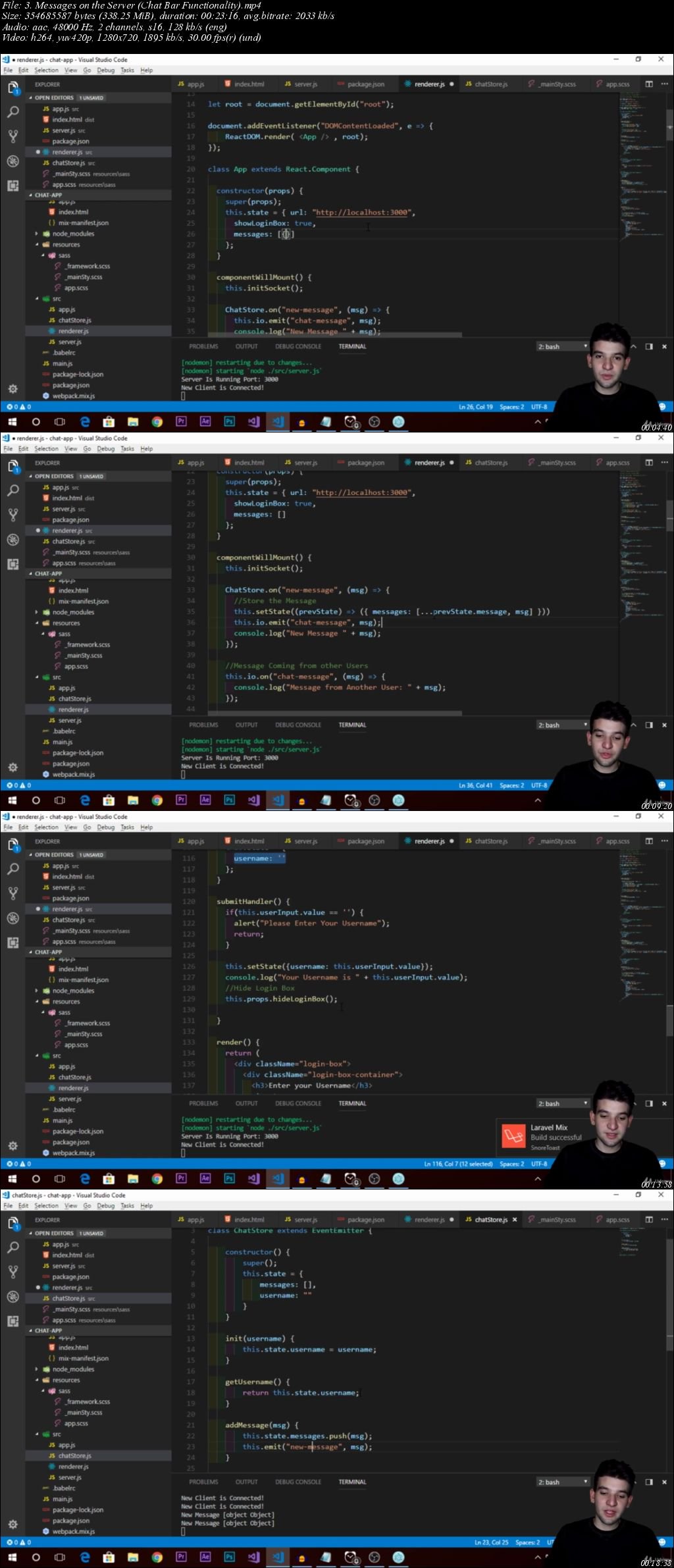Open '2: bash' terminal dropdown in 00:04:40 frame
Viewport: 674px width, 1568px height.
(563, 346)
